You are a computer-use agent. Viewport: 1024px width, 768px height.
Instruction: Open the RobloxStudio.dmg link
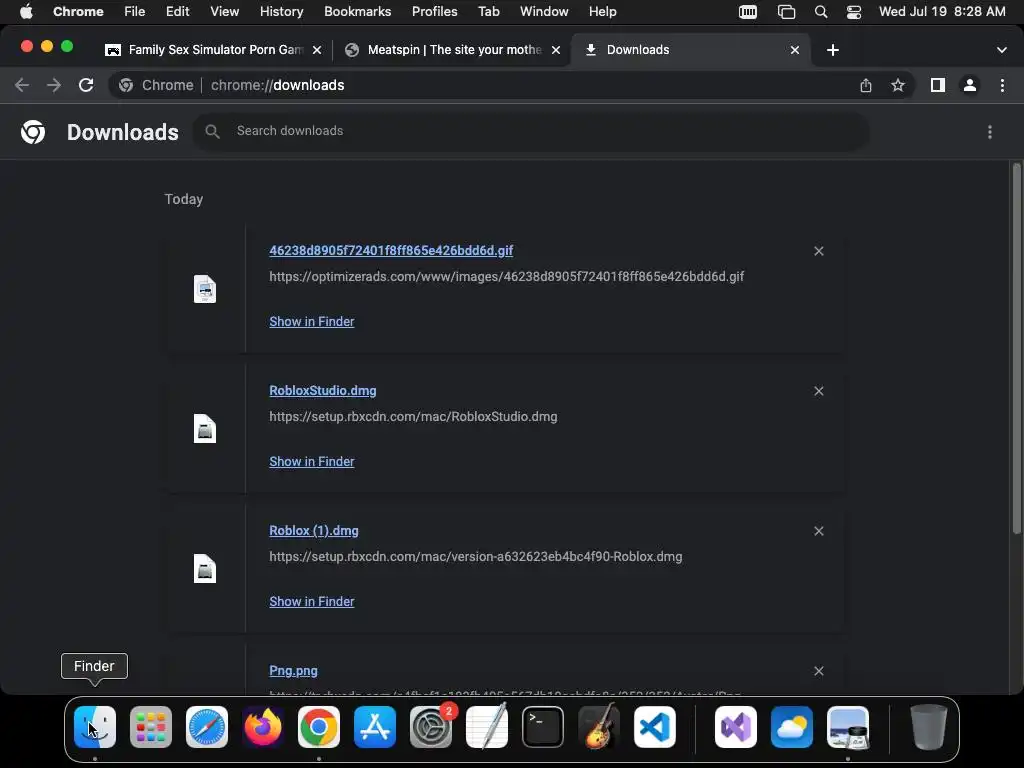tap(323, 391)
